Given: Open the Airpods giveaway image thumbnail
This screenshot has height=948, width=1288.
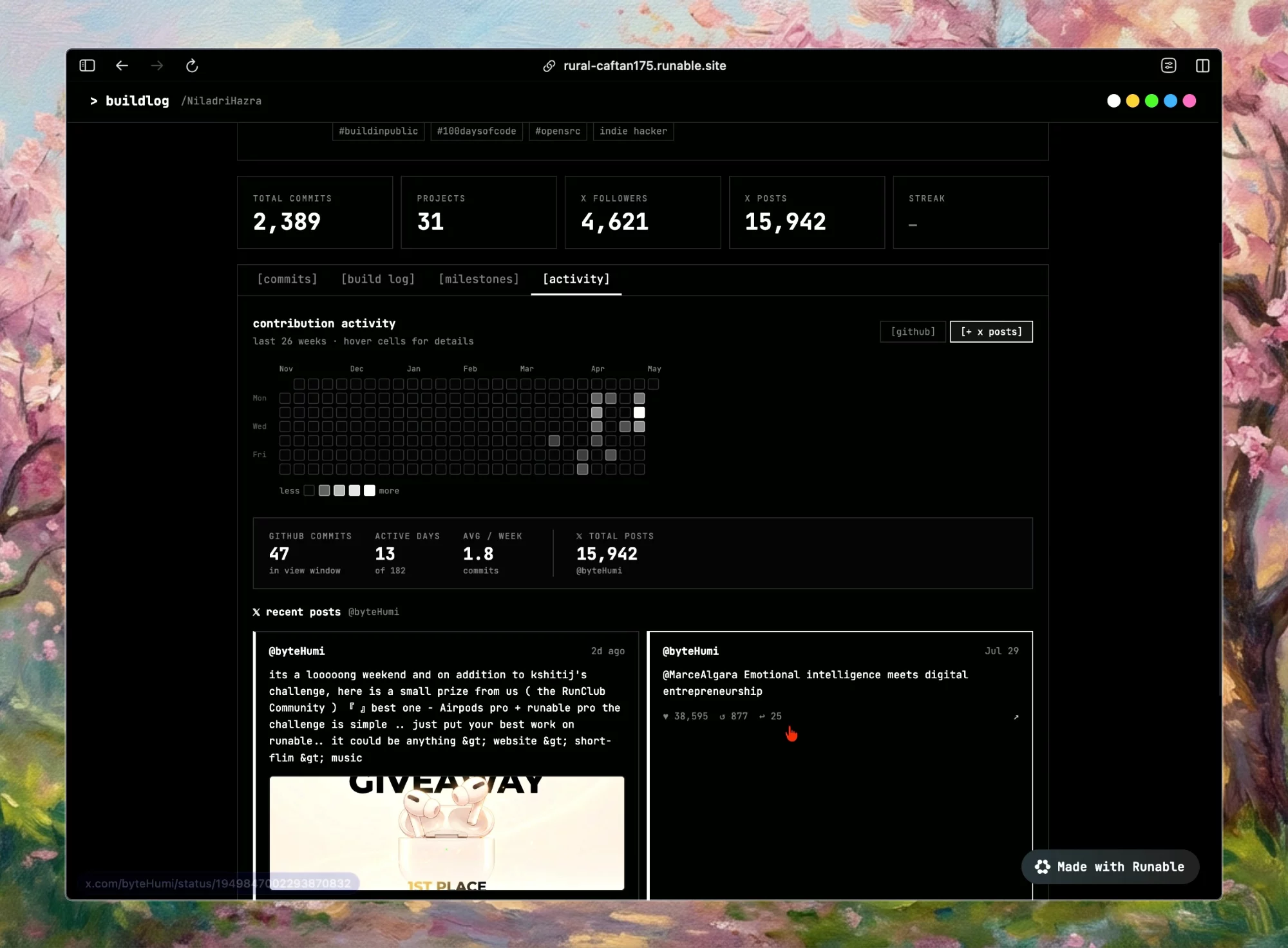Looking at the screenshot, I should click(x=446, y=833).
